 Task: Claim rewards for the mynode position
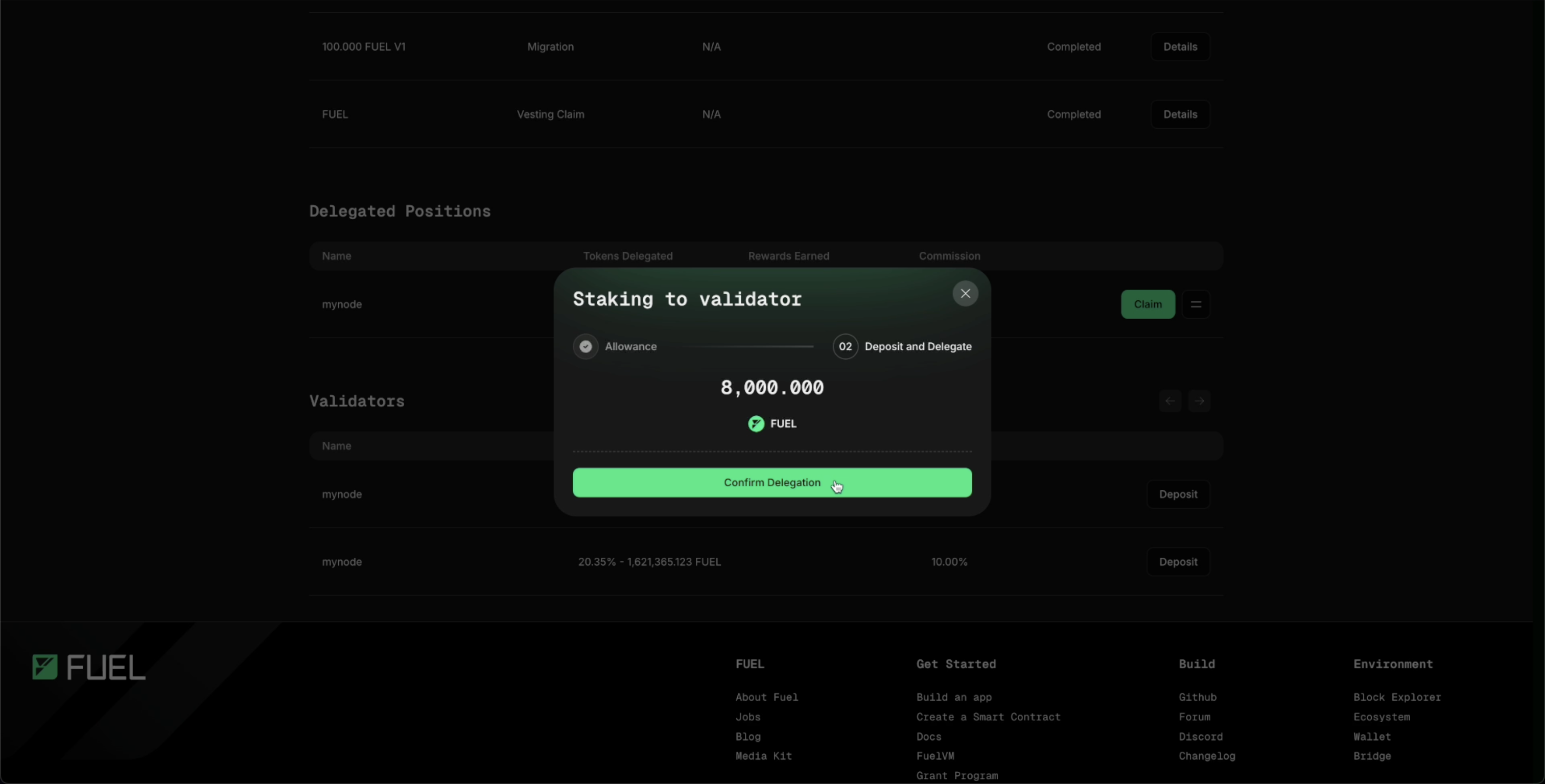click(x=1148, y=304)
